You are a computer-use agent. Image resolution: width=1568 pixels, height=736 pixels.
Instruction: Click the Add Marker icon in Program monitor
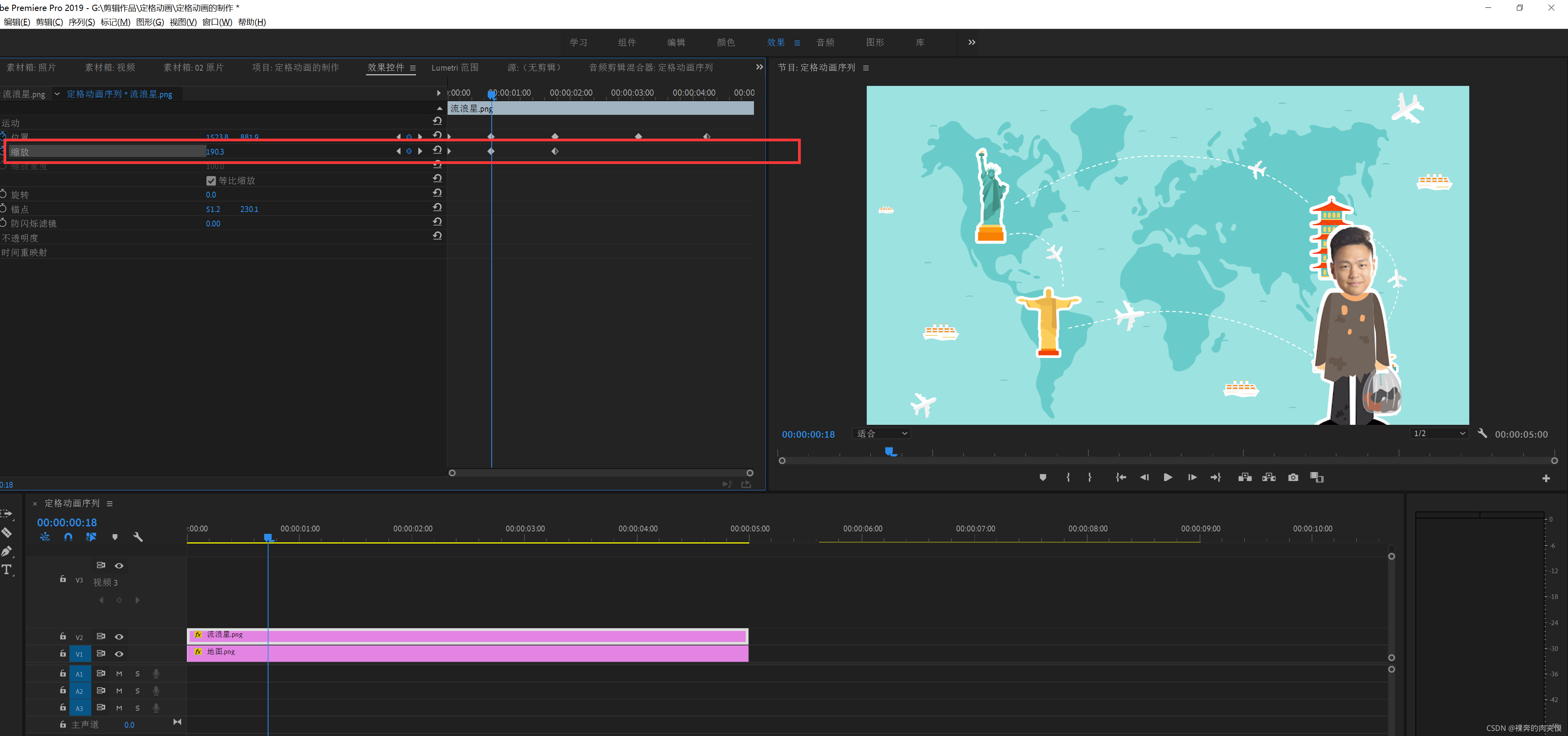(1043, 477)
